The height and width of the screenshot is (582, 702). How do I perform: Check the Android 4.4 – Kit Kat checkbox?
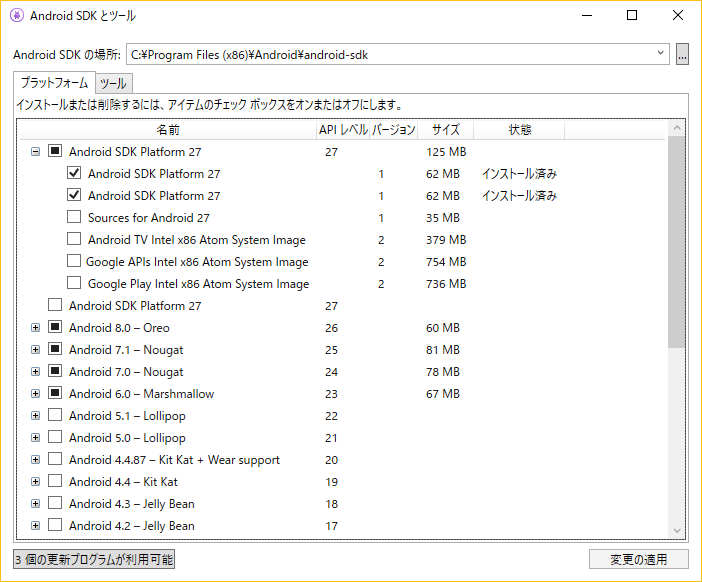point(55,480)
